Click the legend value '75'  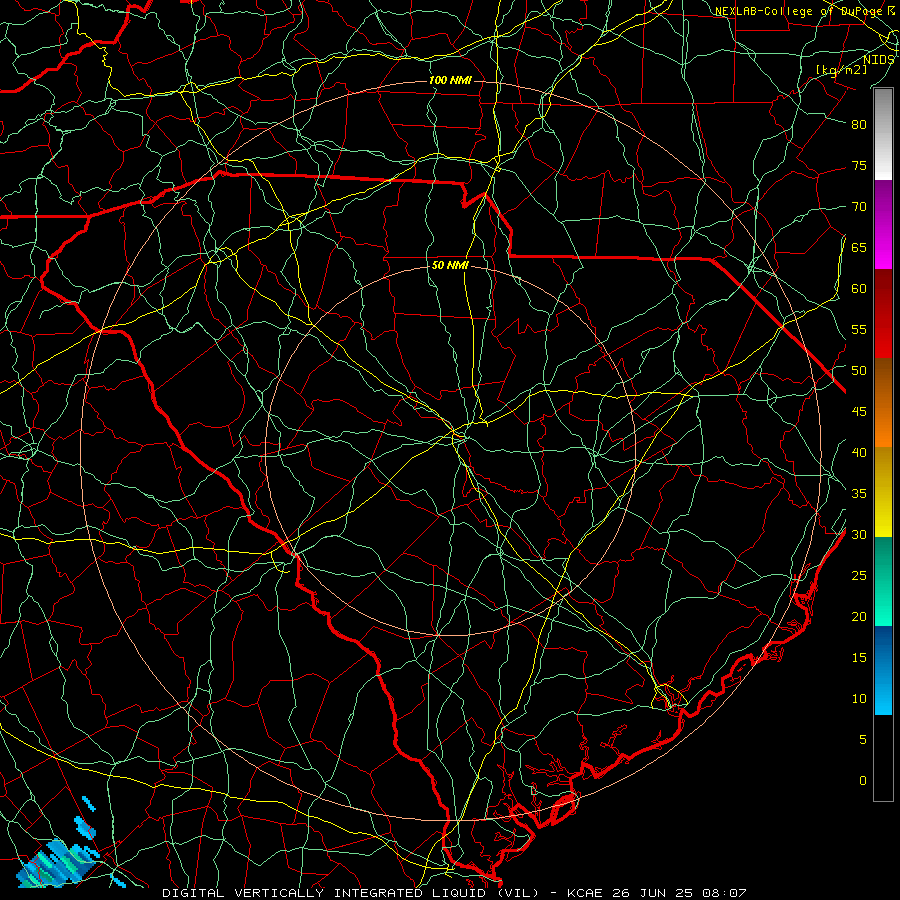[859, 166]
